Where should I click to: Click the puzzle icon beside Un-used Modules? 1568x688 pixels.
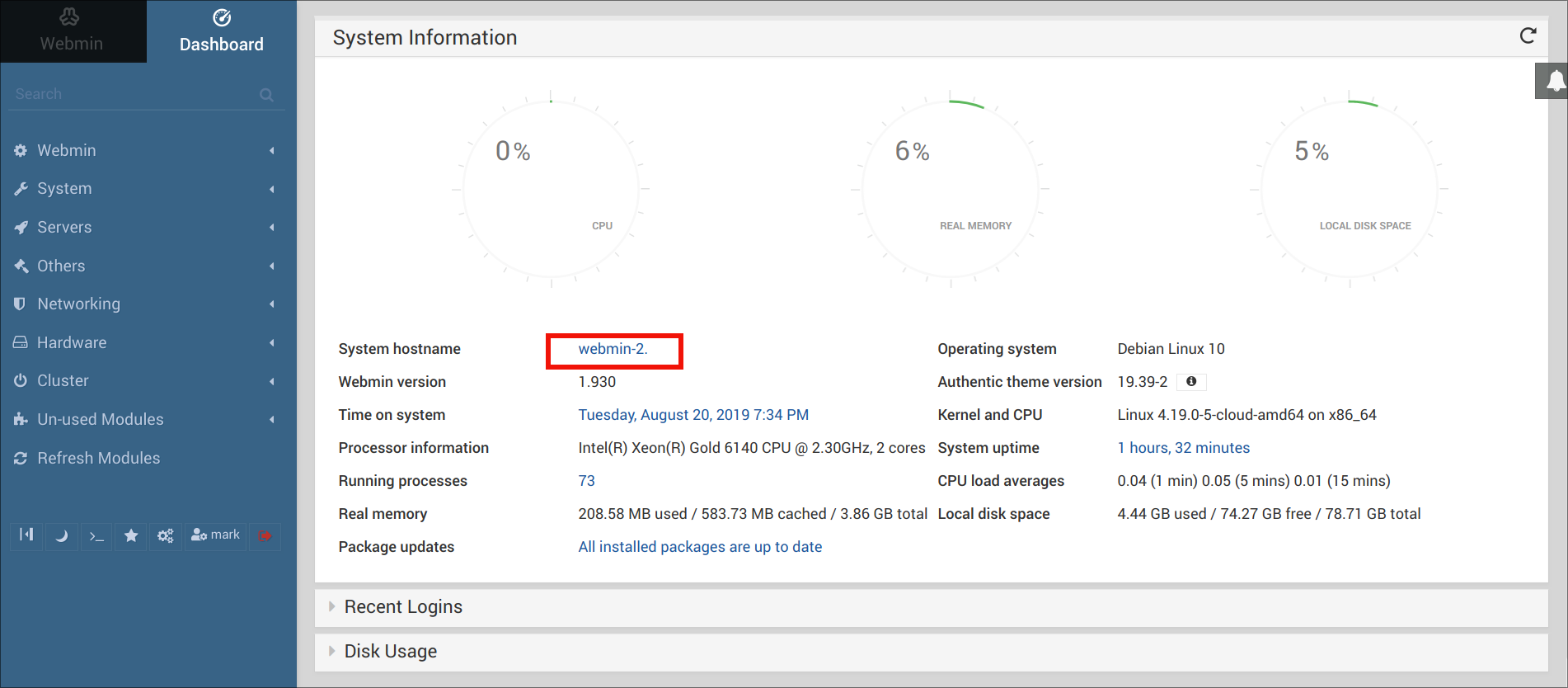21,419
